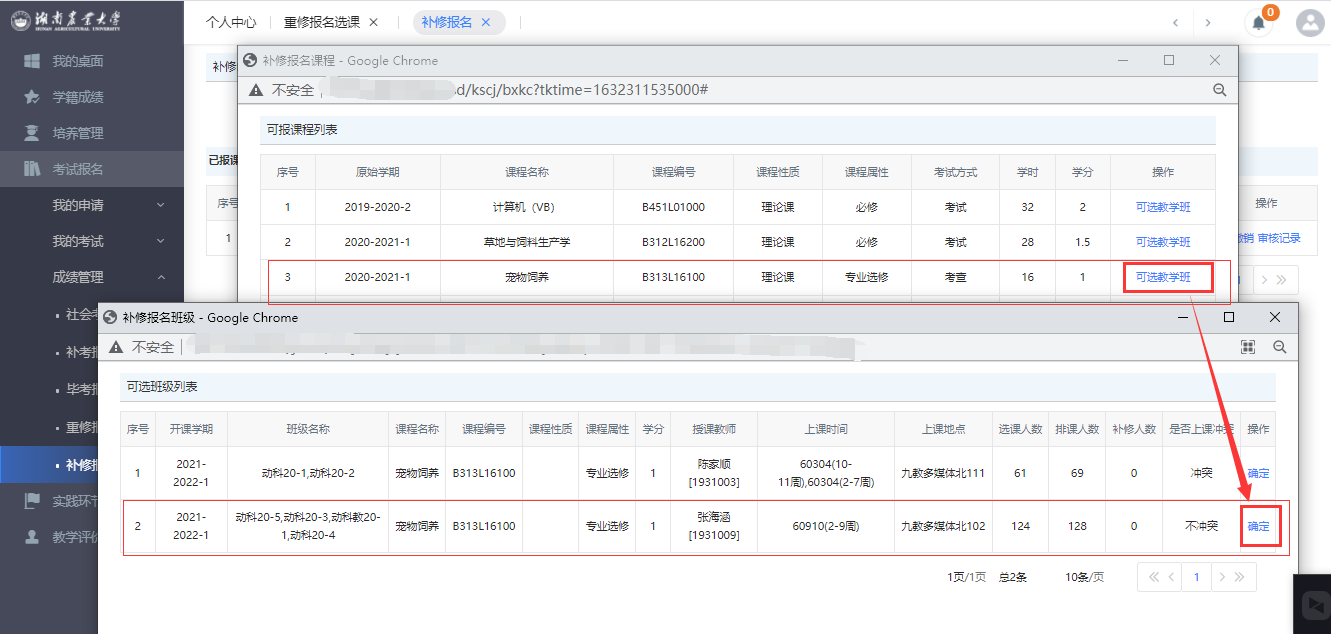Switch to the 重修报名选课 tab
The height and width of the screenshot is (634, 1331).
(x=321, y=22)
